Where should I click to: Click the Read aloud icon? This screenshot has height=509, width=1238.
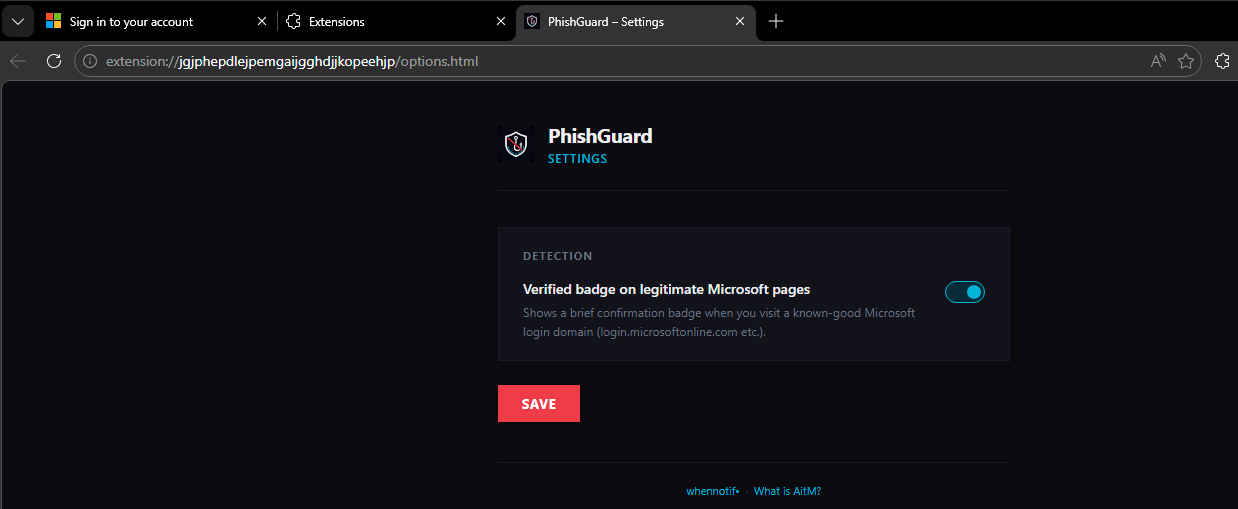pos(1158,61)
